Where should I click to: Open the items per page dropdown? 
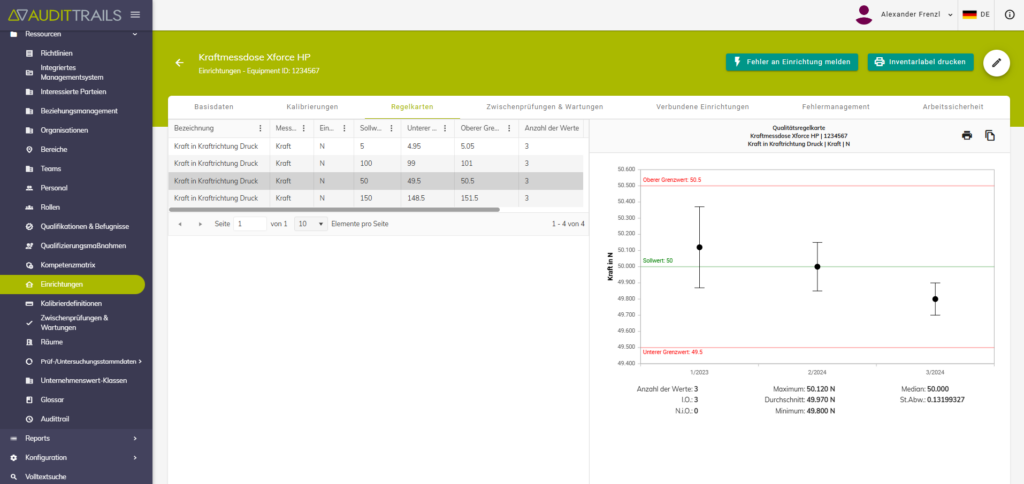(310, 224)
